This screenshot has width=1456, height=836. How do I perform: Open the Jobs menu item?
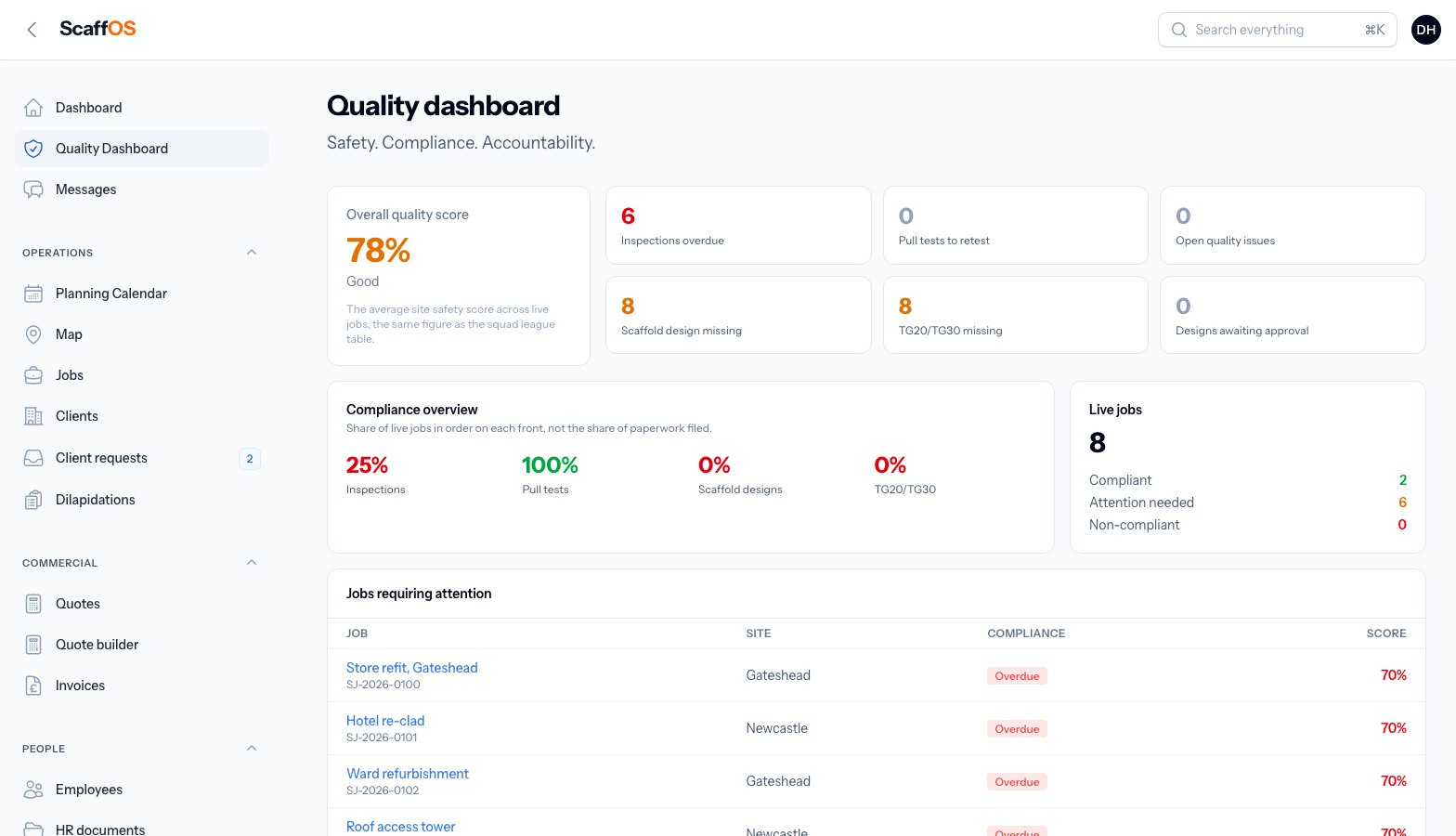141,375
